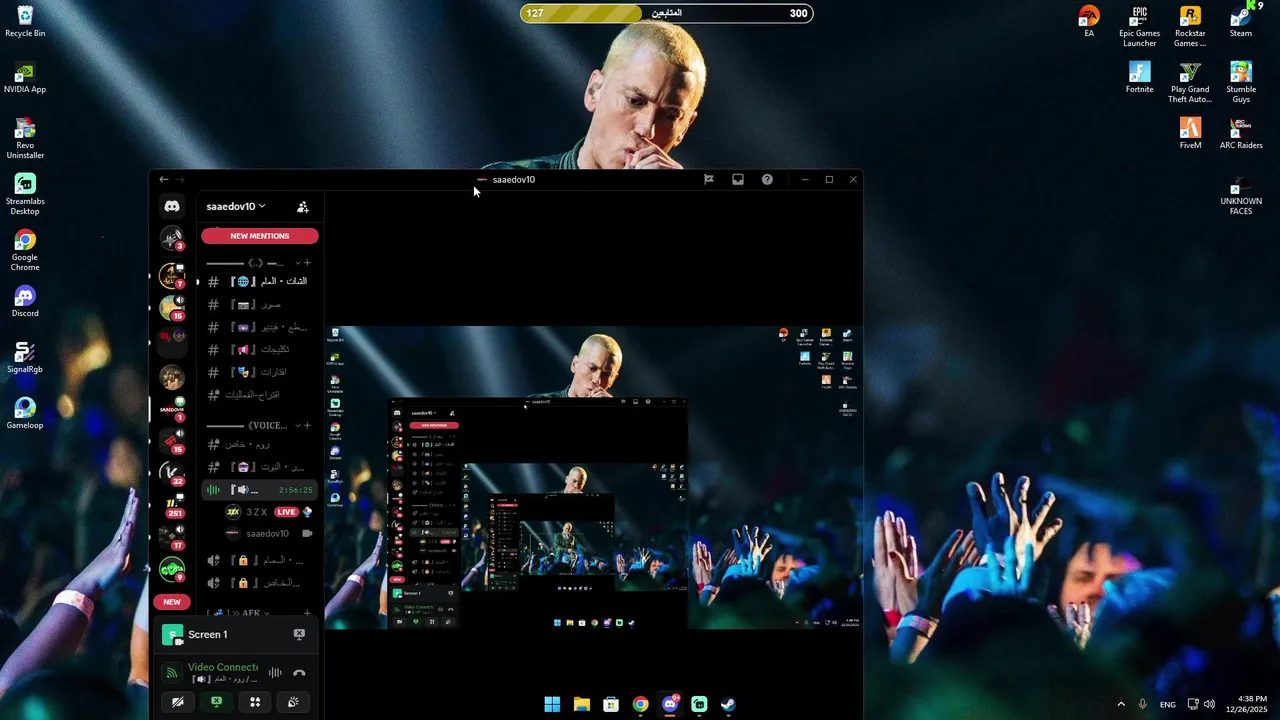The image size is (1280, 720).
Task: Open the theater masks emoji channel
Action: coord(258,372)
